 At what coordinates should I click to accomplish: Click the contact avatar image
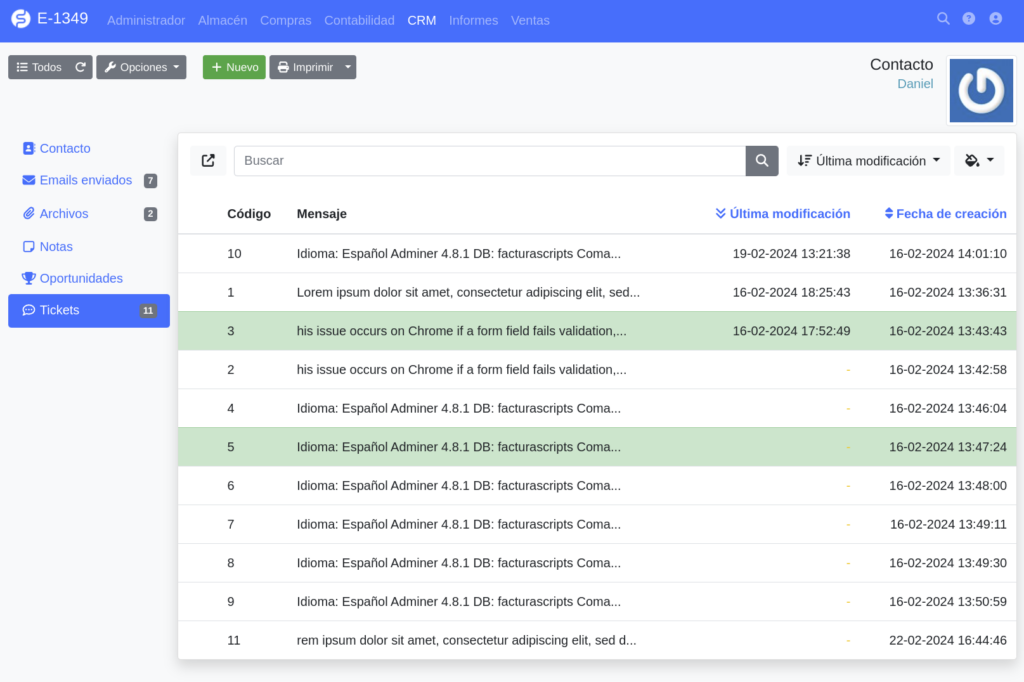click(980, 91)
